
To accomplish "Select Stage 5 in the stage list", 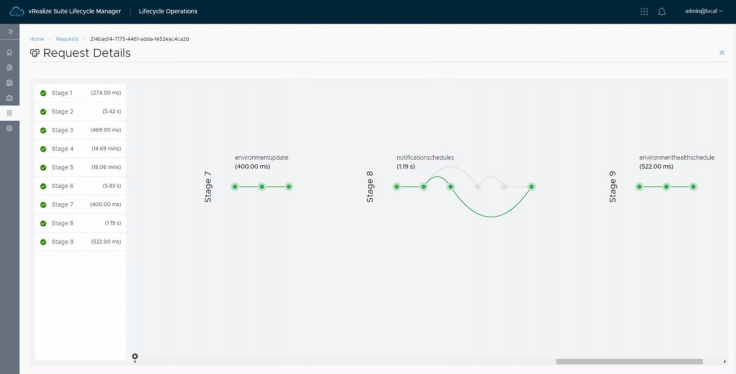I will [x=80, y=168].
